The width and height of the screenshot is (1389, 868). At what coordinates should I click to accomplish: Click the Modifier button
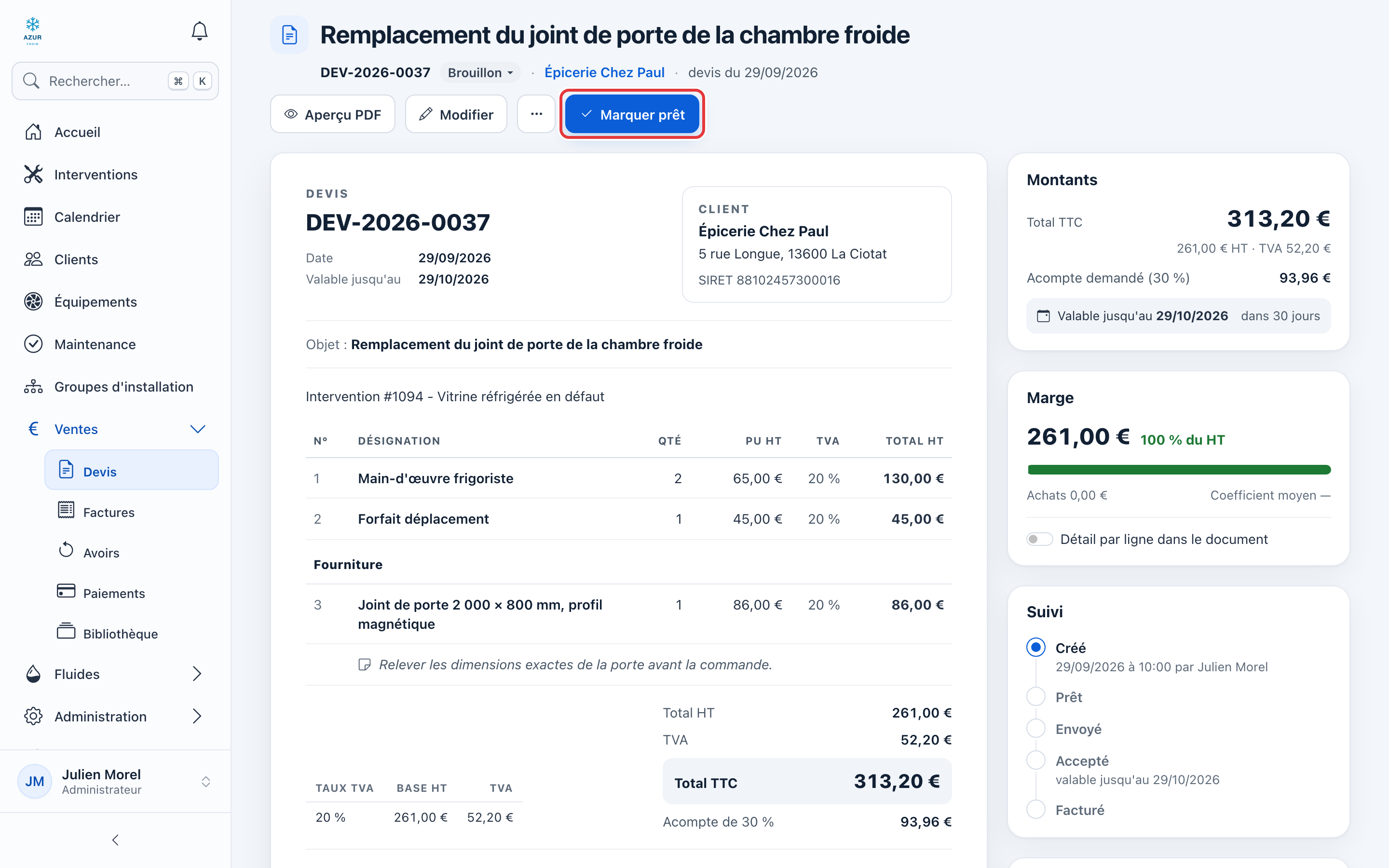click(x=456, y=114)
